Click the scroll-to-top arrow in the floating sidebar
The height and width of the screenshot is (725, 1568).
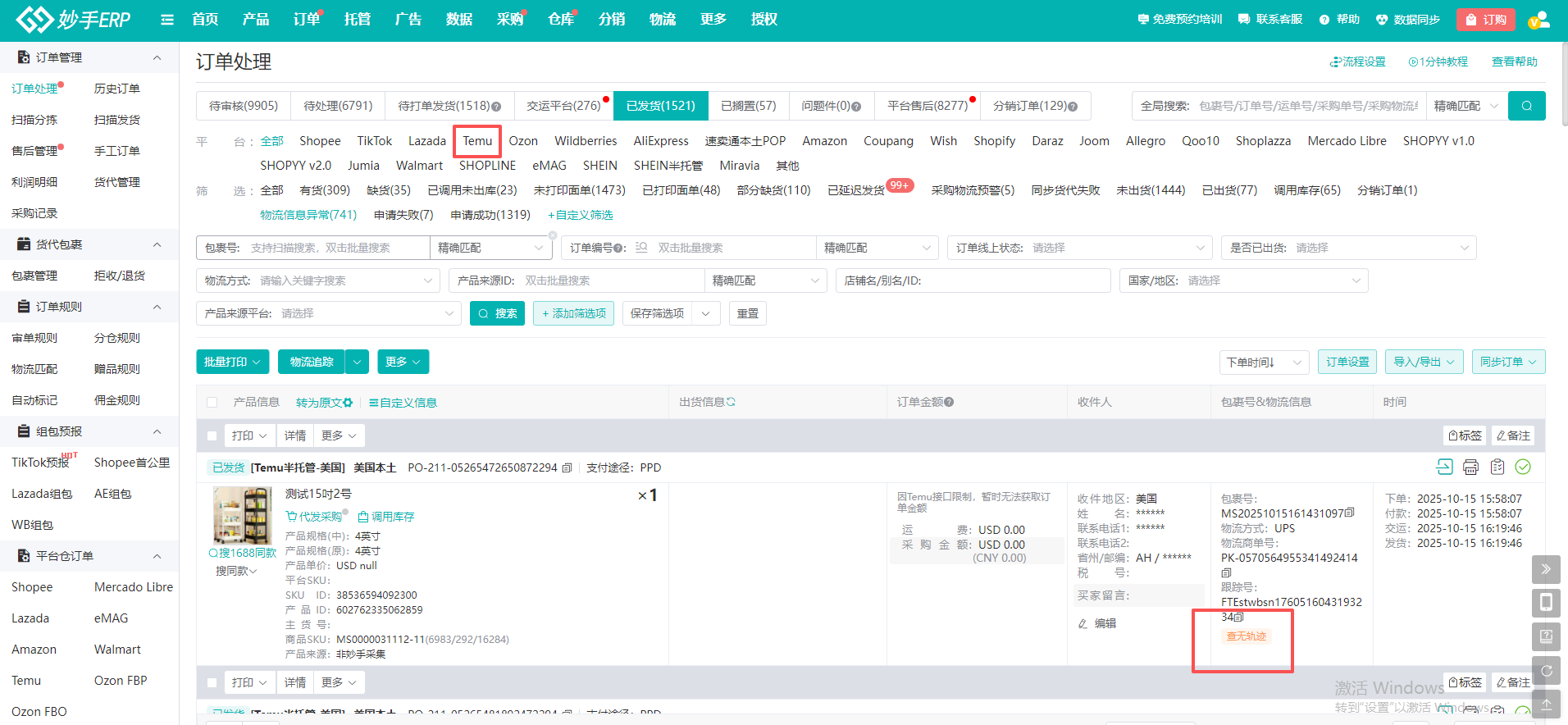pyautogui.click(x=1546, y=704)
